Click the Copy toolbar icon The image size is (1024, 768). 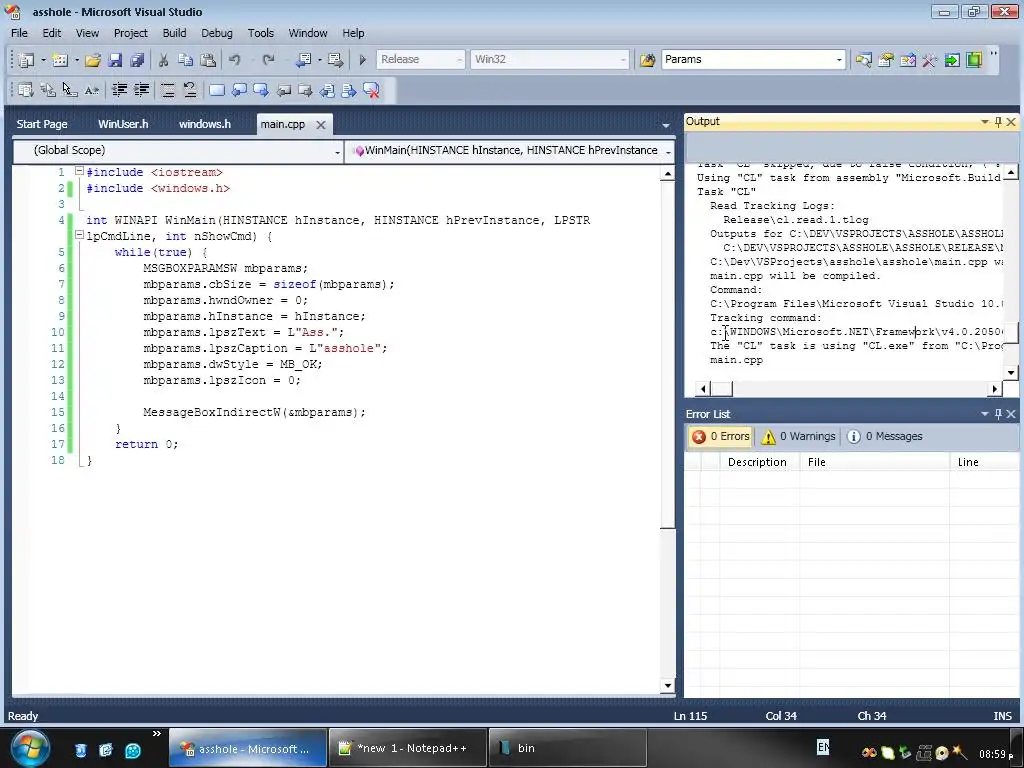[185, 60]
